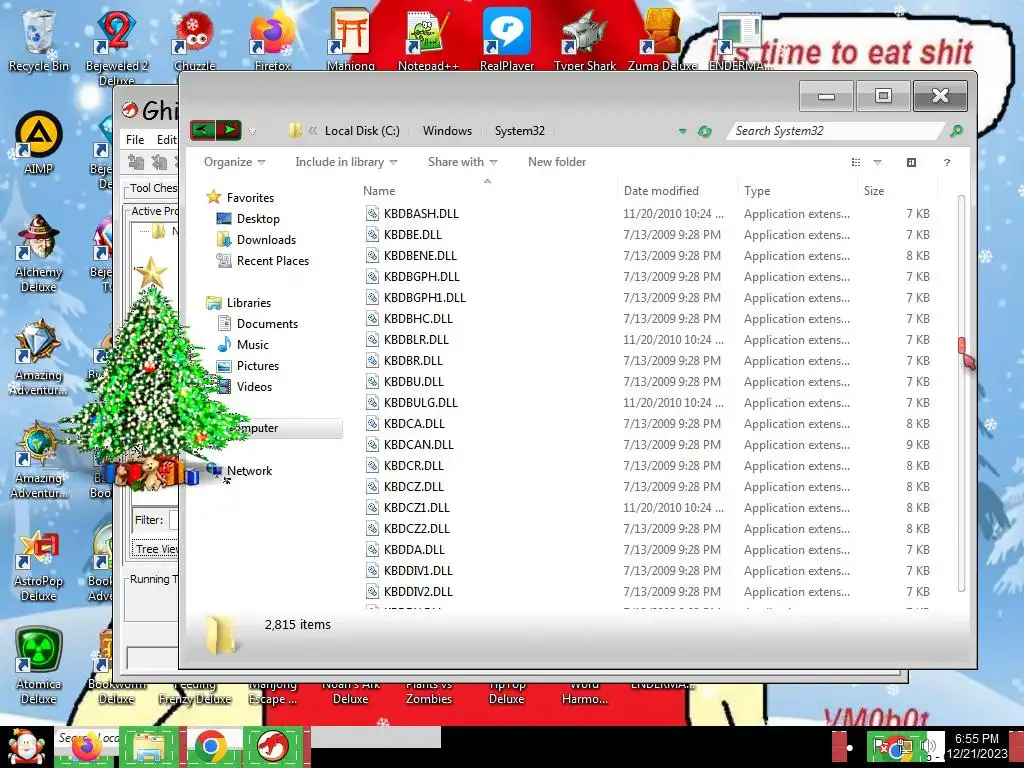Open the Organize menu
The image size is (1024, 768).
point(234,162)
